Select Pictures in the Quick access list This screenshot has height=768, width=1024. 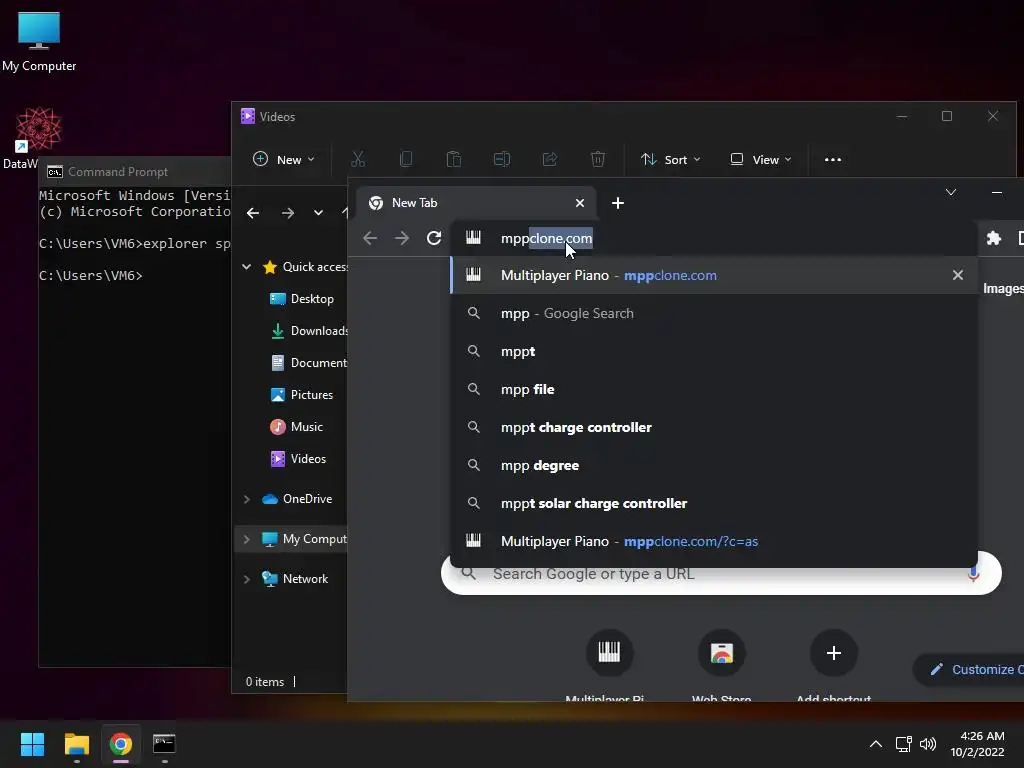click(x=302, y=394)
